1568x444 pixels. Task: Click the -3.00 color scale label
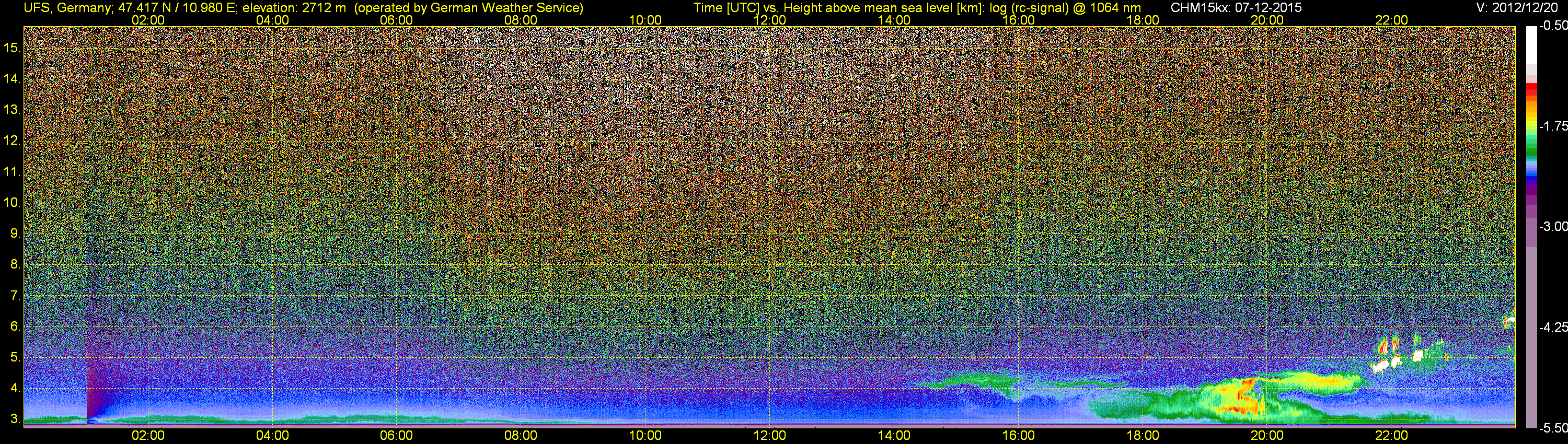tap(1553, 226)
